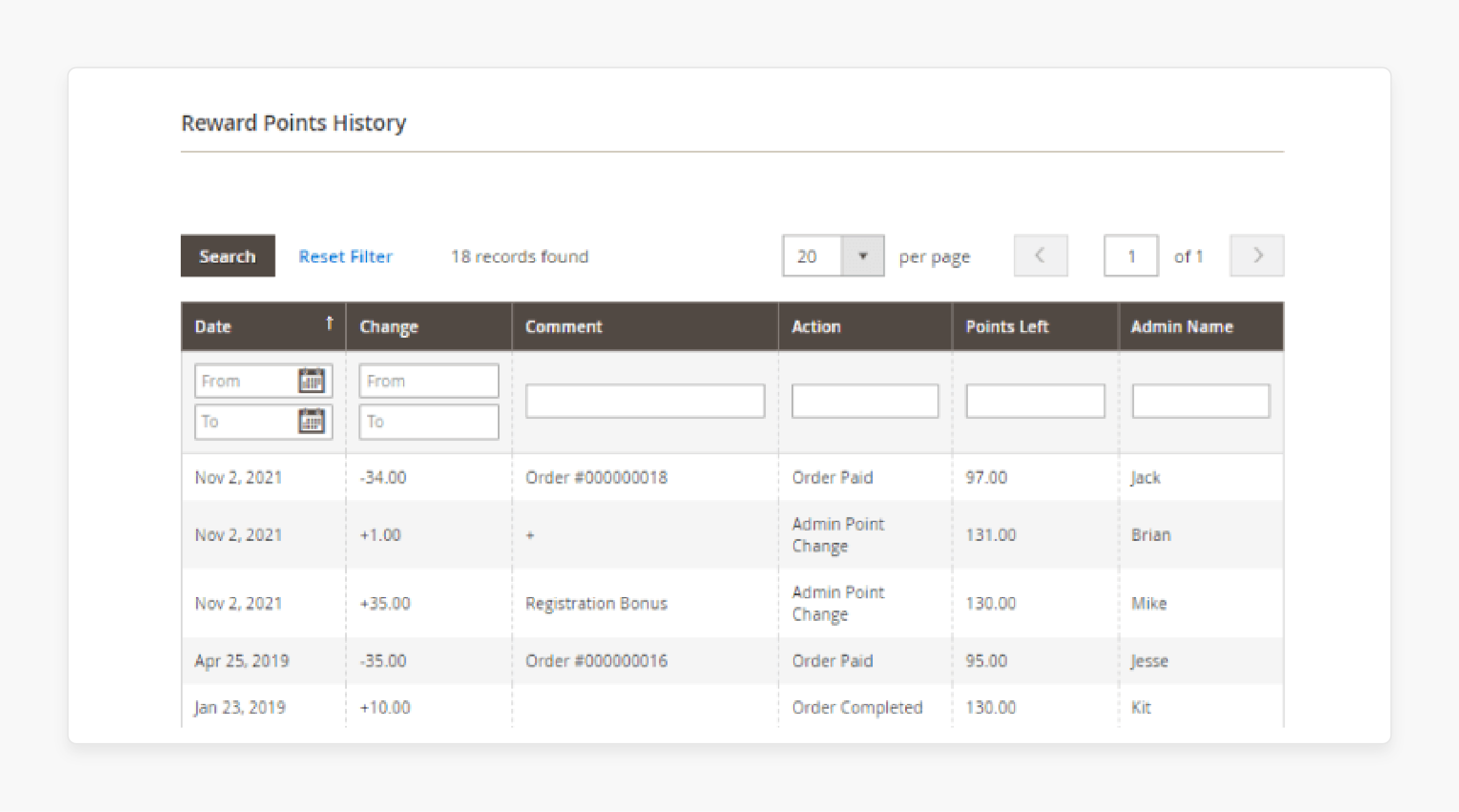Click the Reward Points History heading

(x=294, y=123)
